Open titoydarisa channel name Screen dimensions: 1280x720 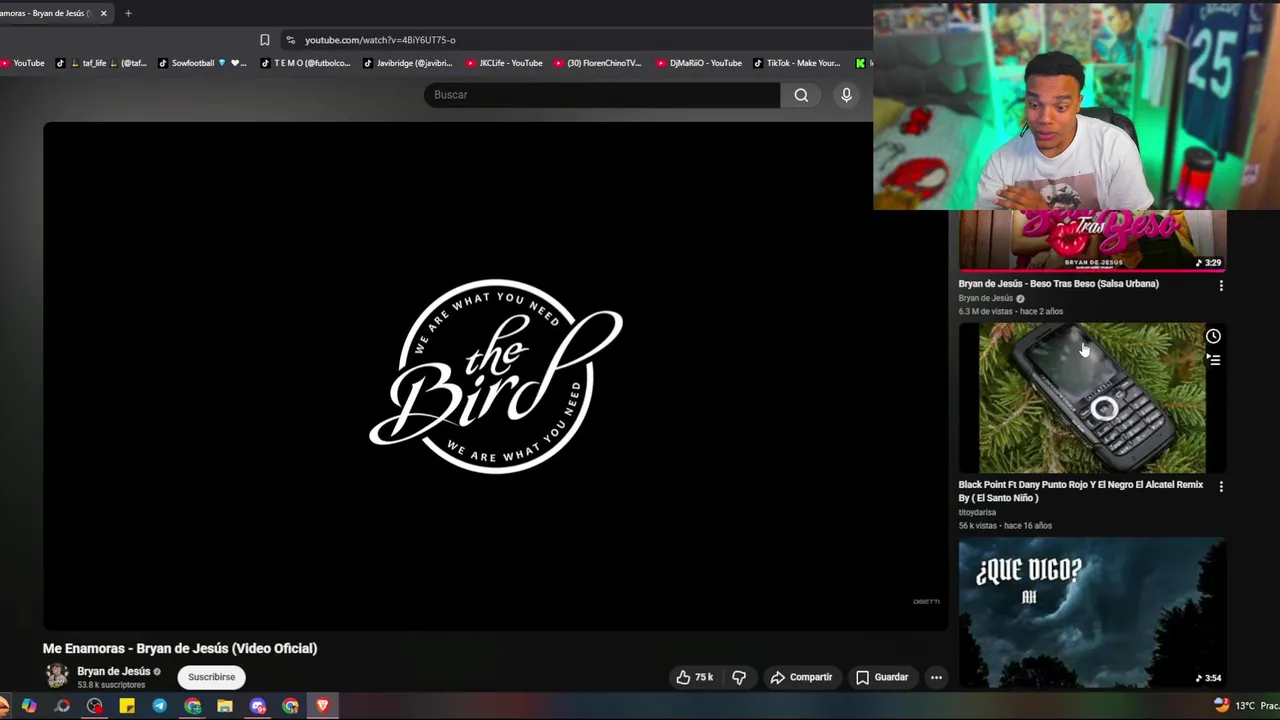(977, 512)
